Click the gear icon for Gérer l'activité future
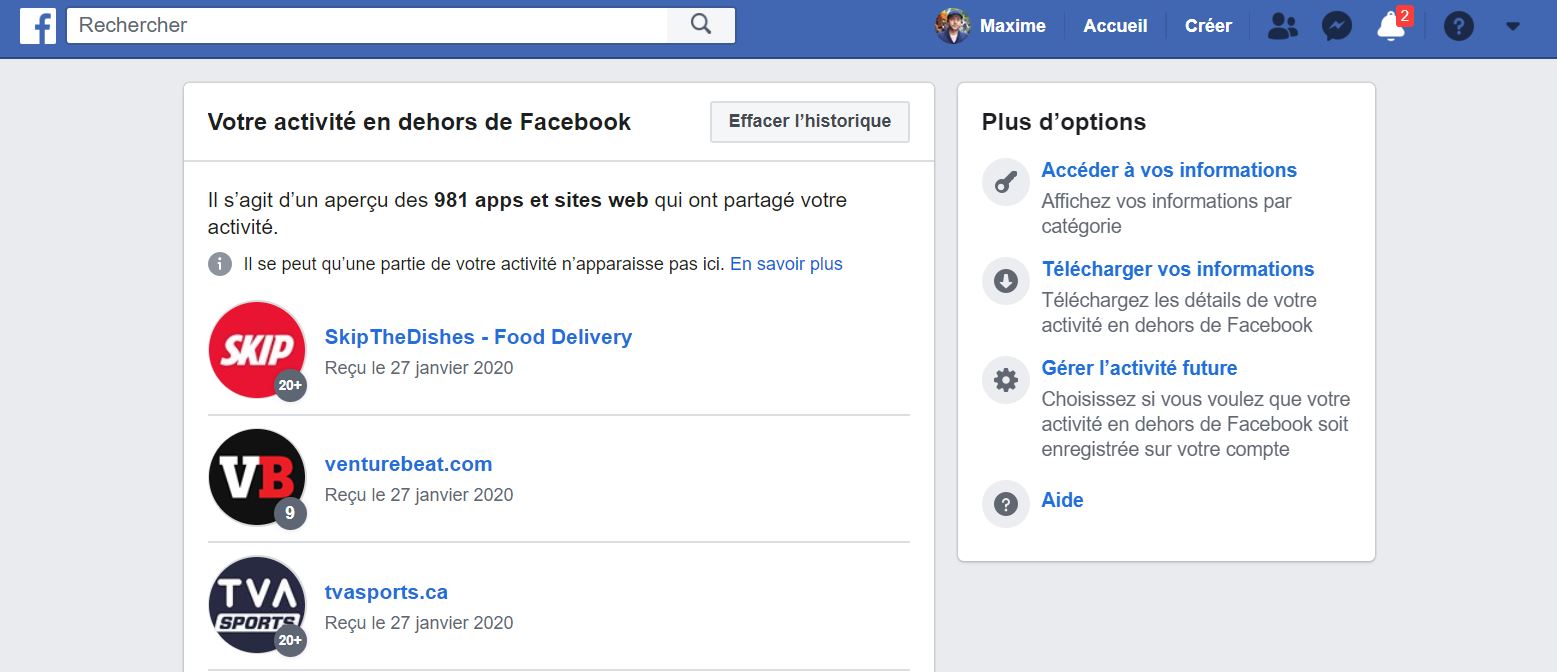The image size is (1557, 672). 1005,380
